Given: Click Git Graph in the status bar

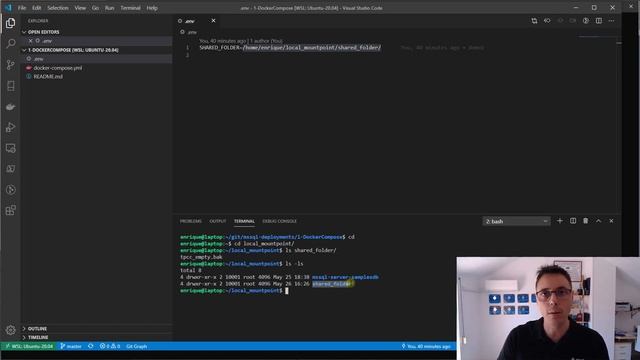Looking at the screenshot, I should pyautogui.click(x=137, y=346).
